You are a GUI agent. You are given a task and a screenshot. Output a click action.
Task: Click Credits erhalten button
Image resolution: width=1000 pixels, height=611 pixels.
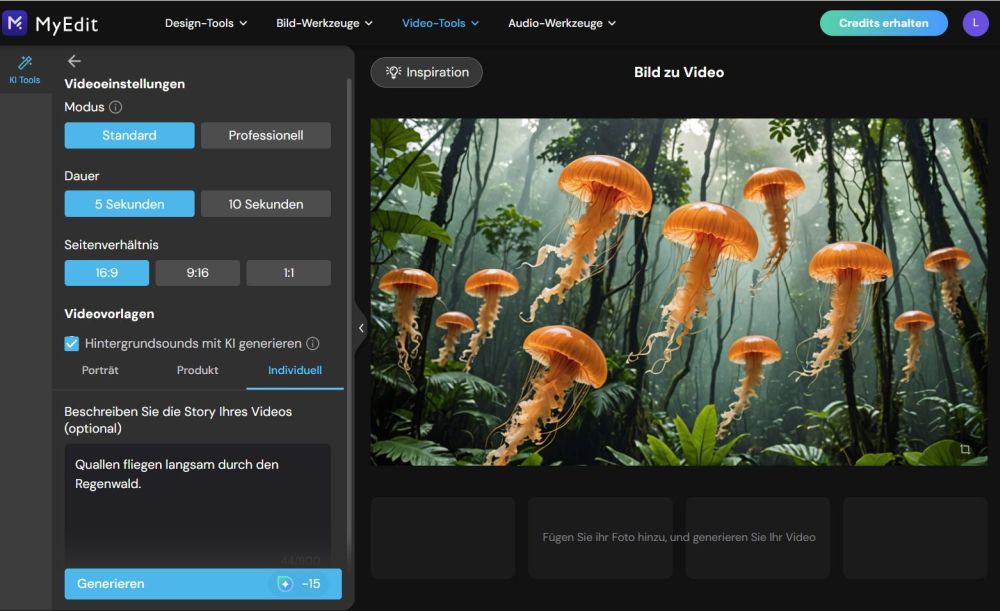[x=883, y=23]
